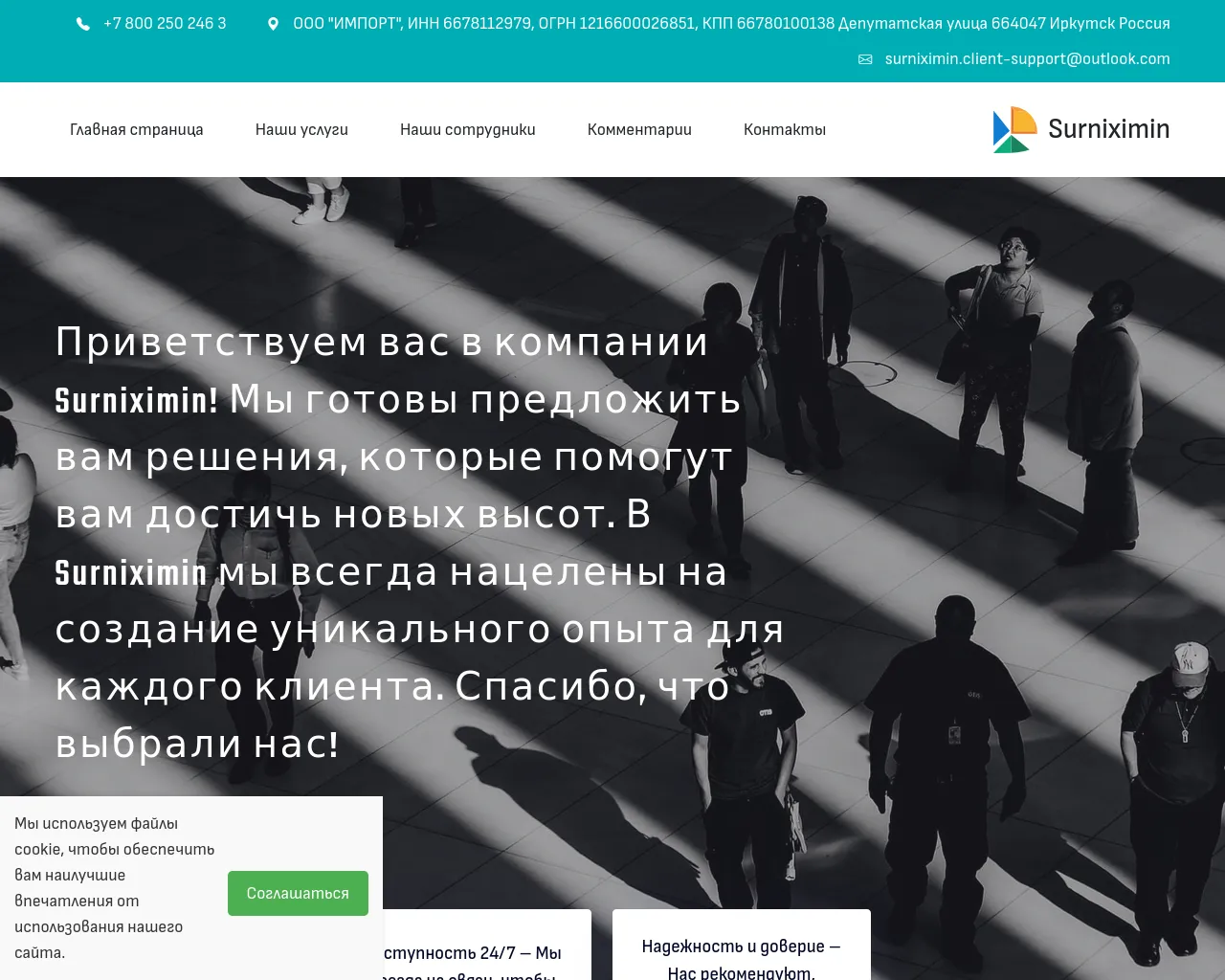1225x980 pixels.
Task: Click the Surniximin brand name
Action: (x=1109, y=129)
